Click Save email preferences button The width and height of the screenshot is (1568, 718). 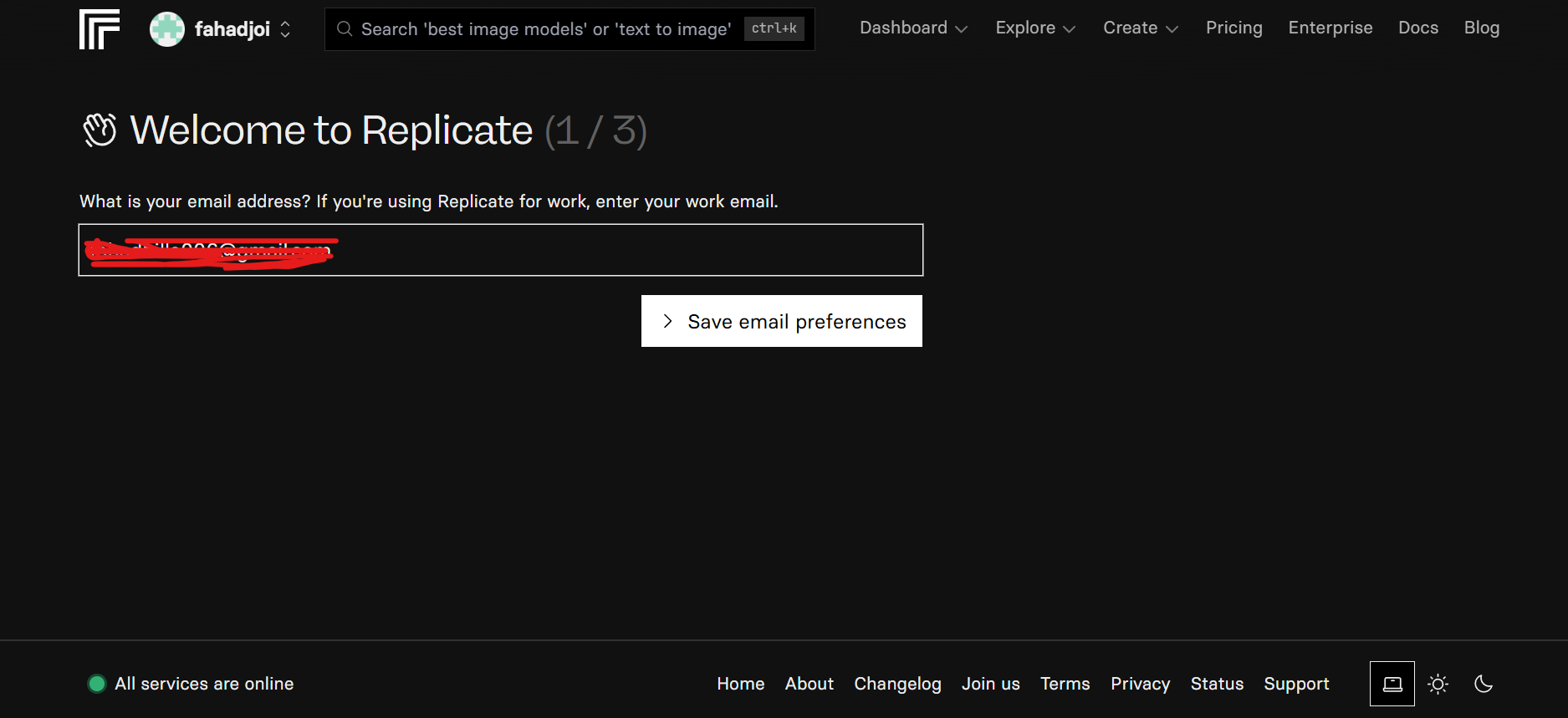pyautogui.click(x=781, y=321)
